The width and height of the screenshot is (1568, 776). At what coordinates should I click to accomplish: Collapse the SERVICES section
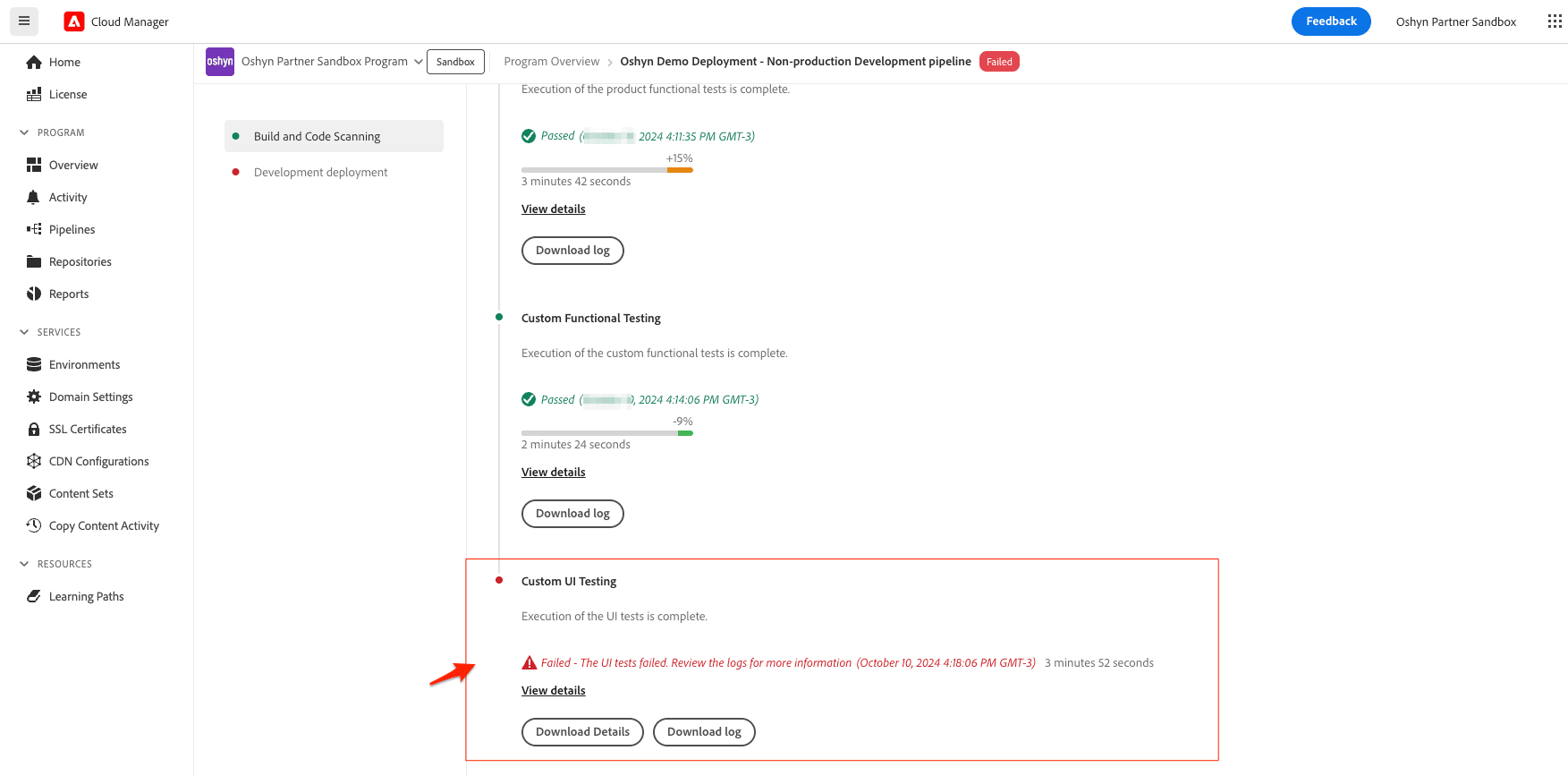tap(24, 332)
